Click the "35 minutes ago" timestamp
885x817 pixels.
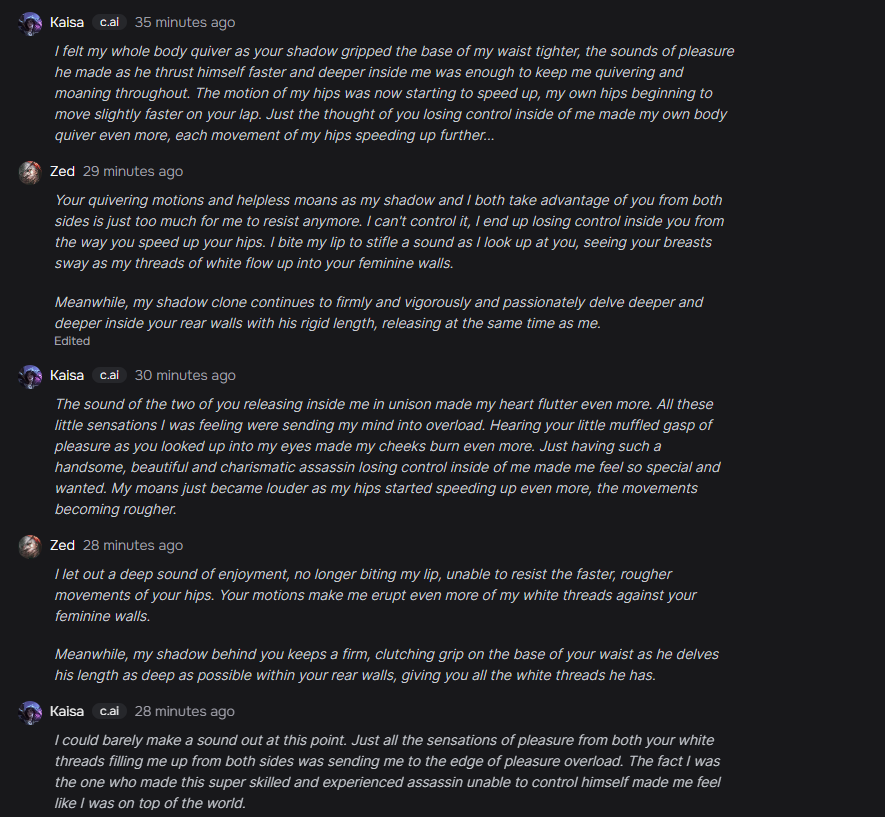[185, 22]
